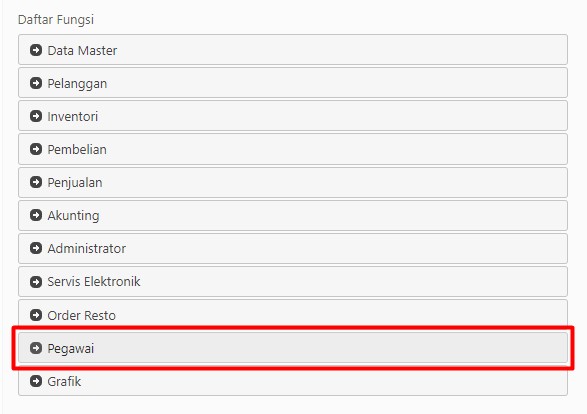Click the arrow icon beside Grafik

tap(36, 381)
